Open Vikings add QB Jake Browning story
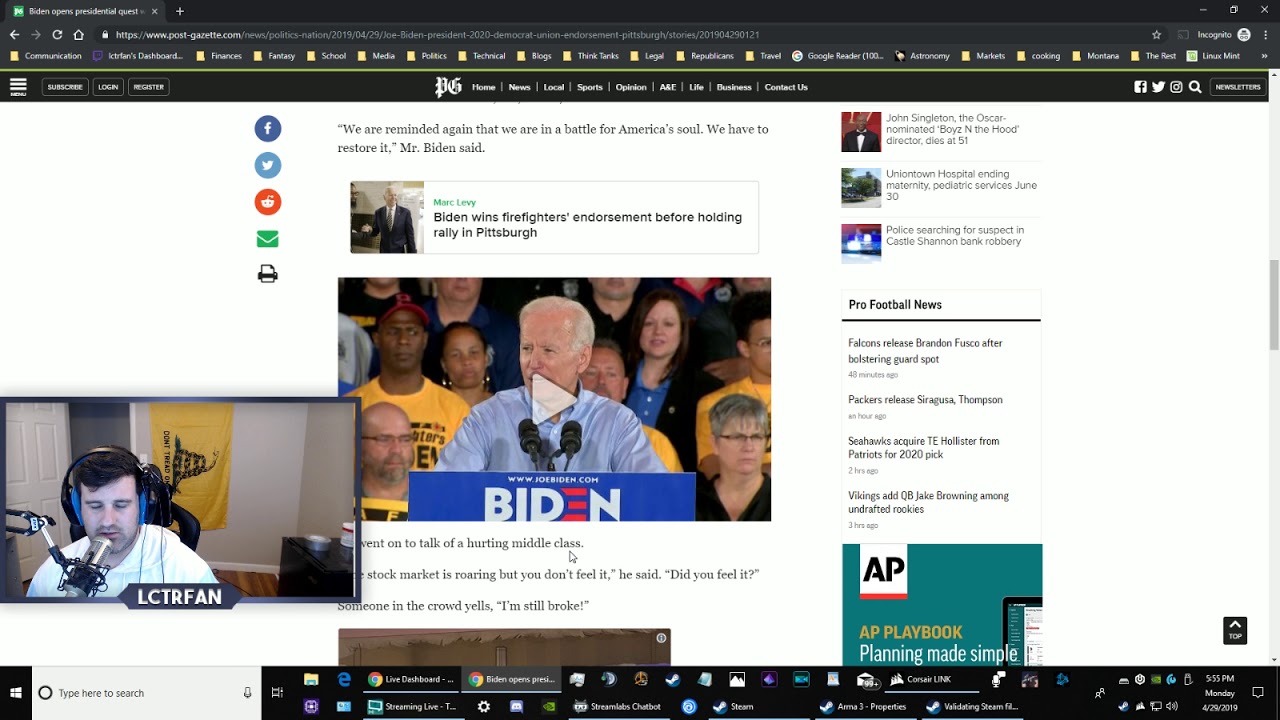The width and height of the screenshot is (1280, 720). [x=928, y=502]
